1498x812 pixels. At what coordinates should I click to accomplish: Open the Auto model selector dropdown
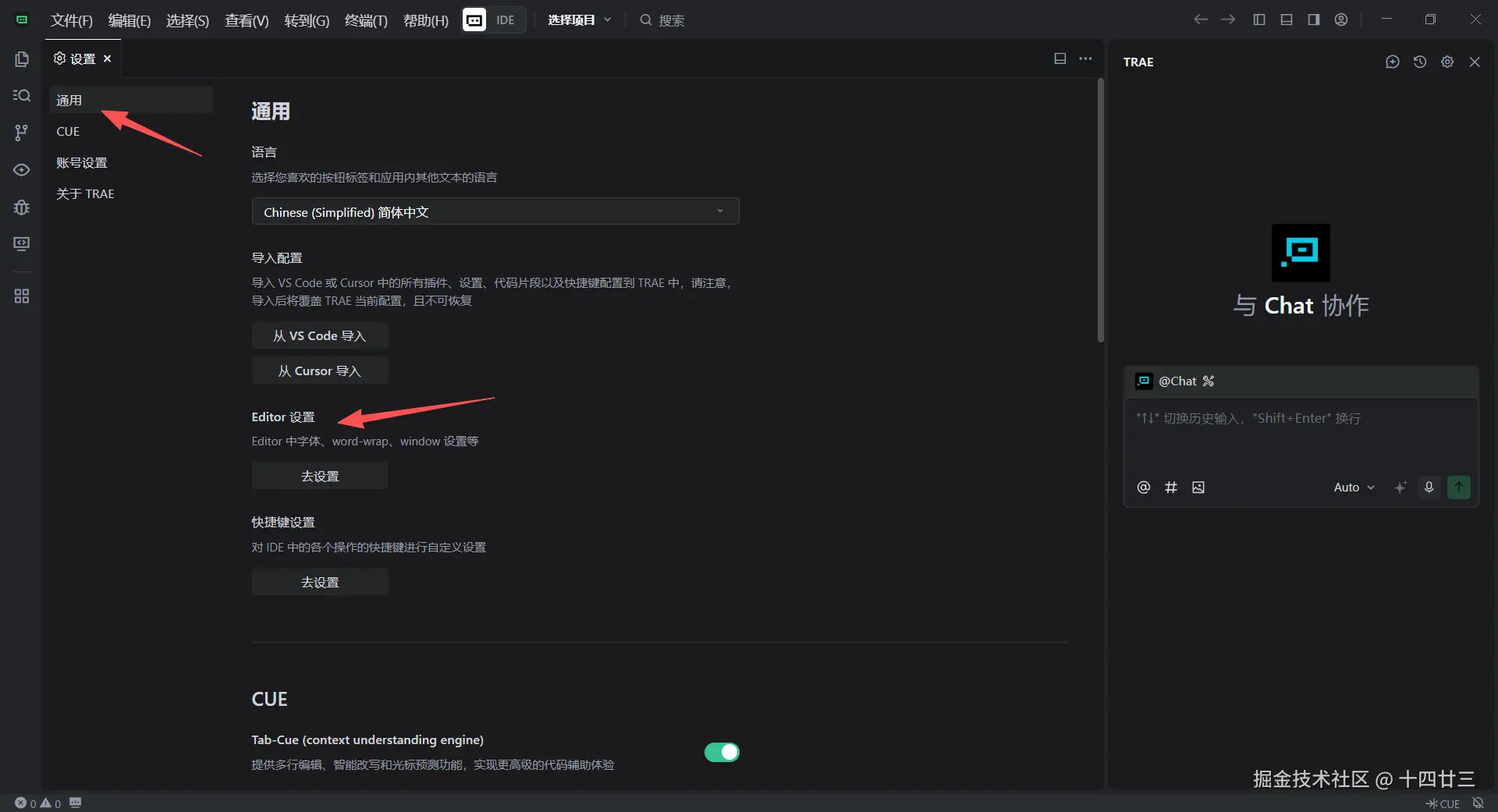coord(1354,488)
